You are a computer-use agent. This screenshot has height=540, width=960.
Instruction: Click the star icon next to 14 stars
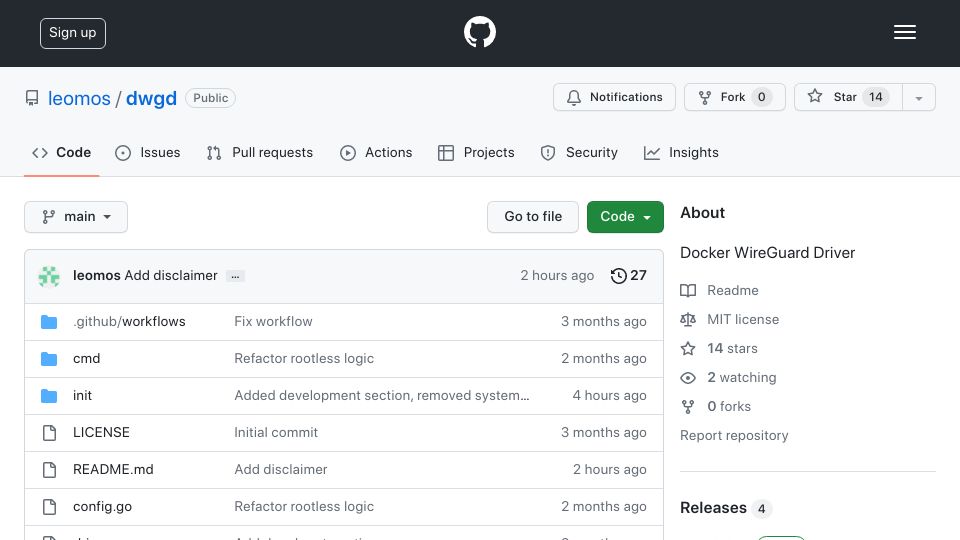tap(688, 348)
